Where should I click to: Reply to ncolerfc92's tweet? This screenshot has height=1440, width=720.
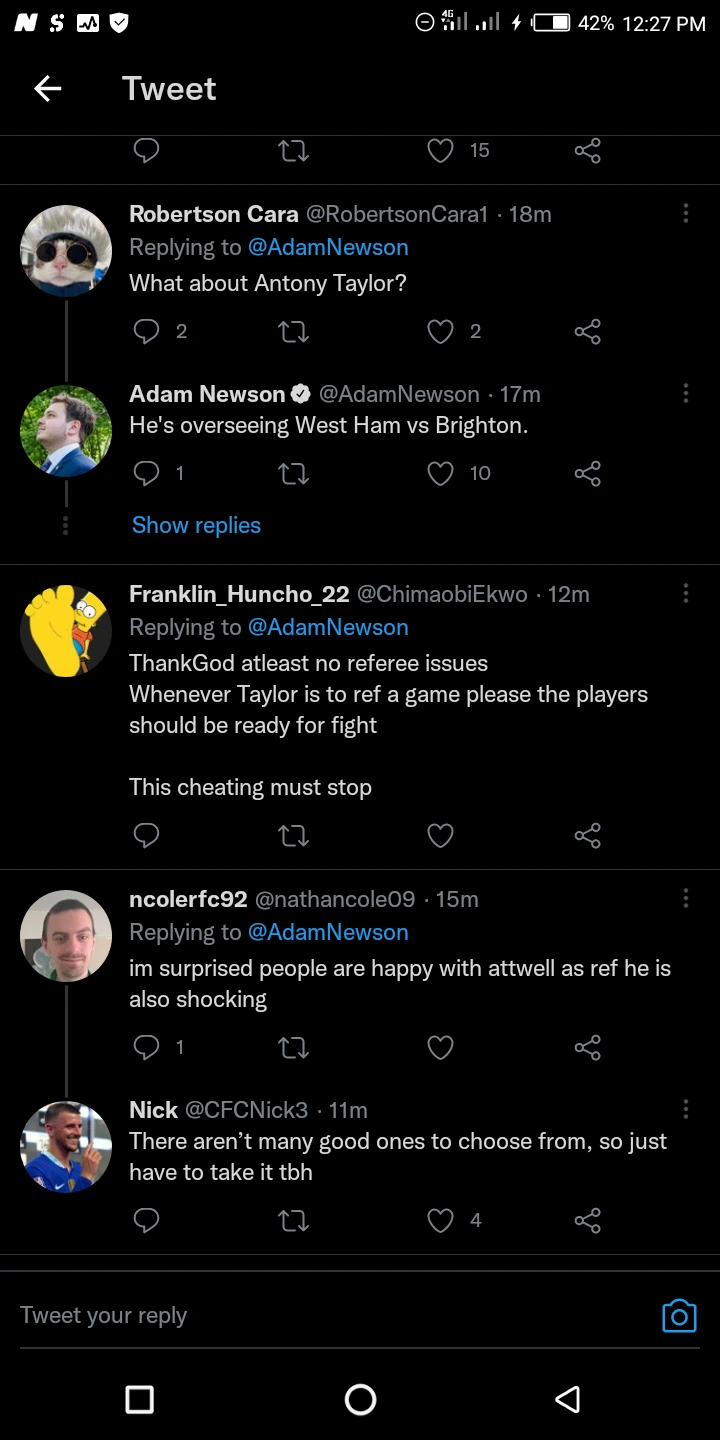pyautogui.click(x=147, y=1047)
